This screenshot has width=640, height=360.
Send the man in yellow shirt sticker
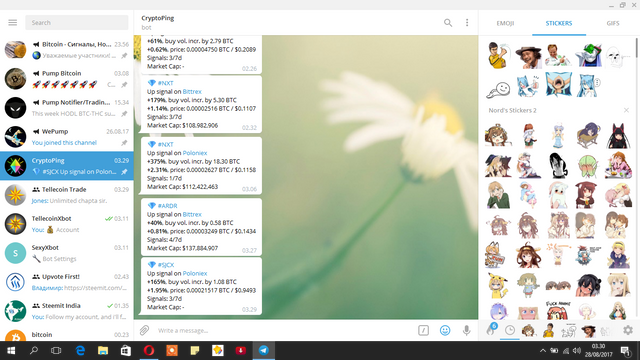(498, 55)
